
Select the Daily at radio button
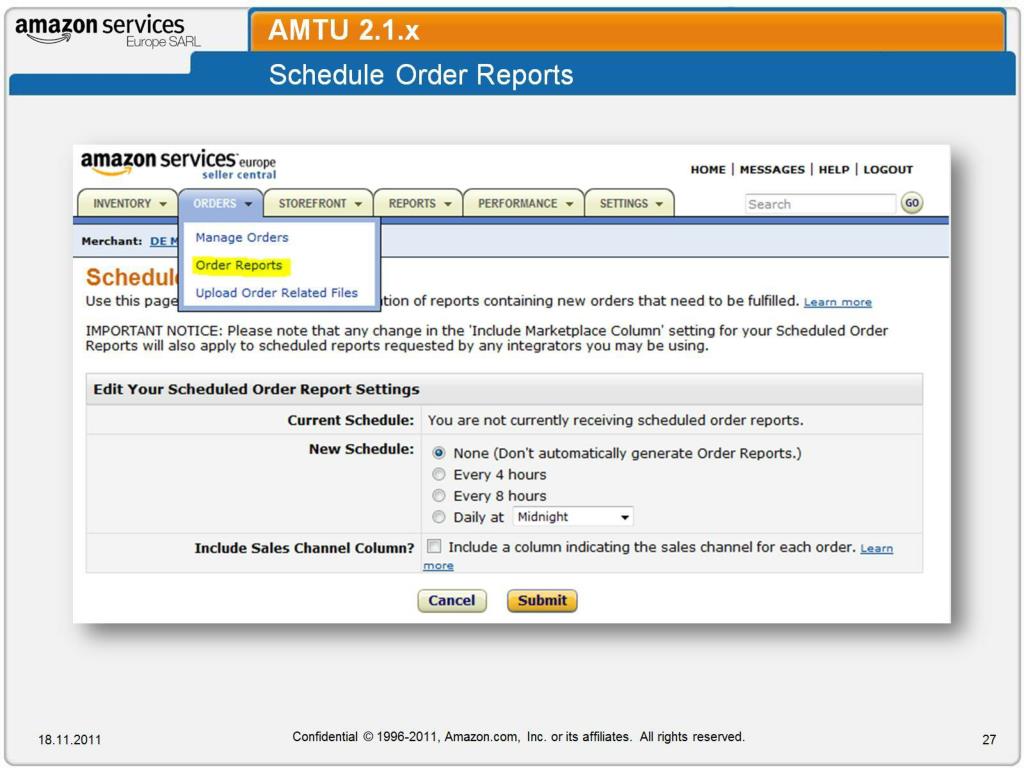[439, 517]
